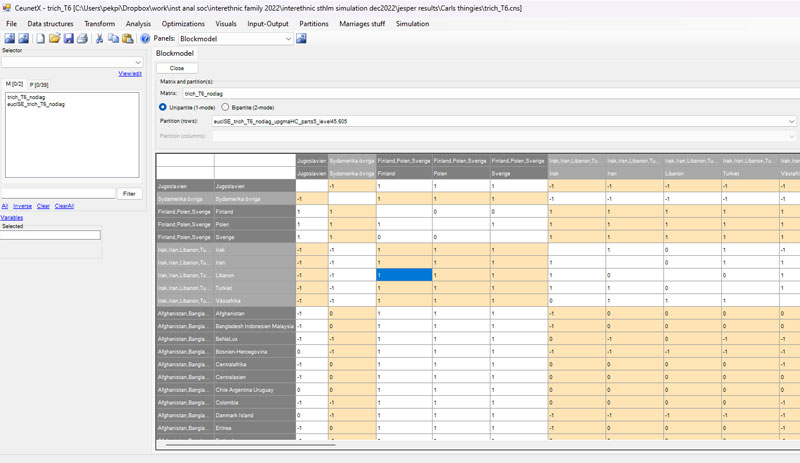Select trich_T6_nodiag in the matrix list
800x463 pixels.
(x=26, y=97)
